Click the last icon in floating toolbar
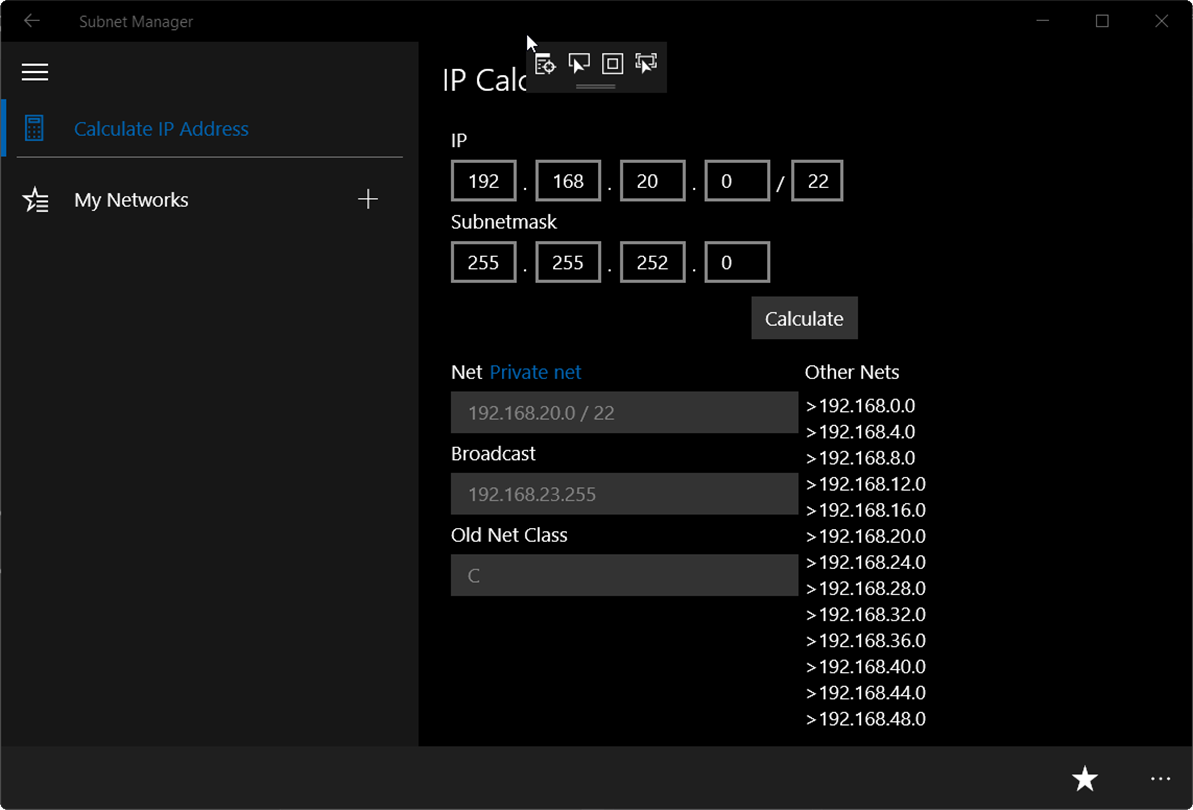Image resolution: width=1193 pixels, height=810 pixels. click(646, 63)
